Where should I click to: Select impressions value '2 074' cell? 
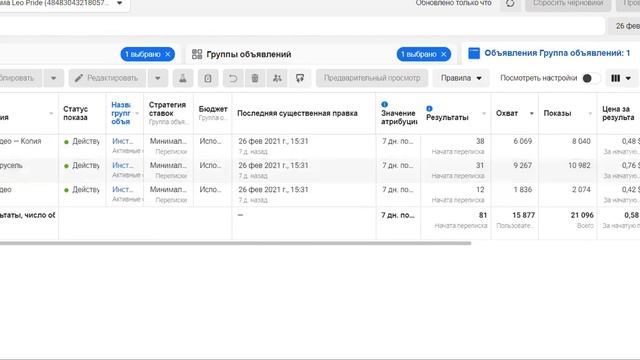(x=581, y=189)
